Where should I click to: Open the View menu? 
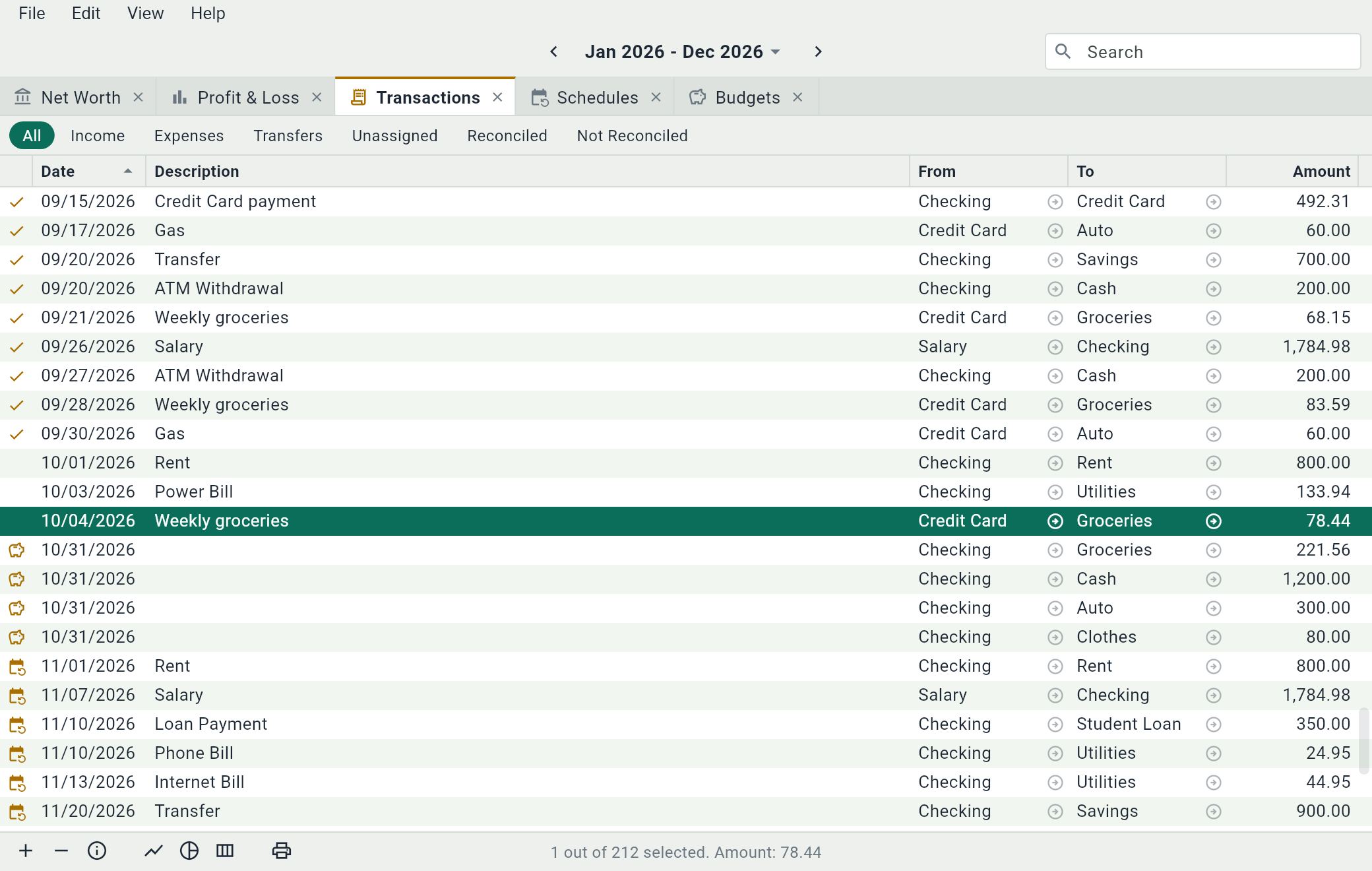145,13
